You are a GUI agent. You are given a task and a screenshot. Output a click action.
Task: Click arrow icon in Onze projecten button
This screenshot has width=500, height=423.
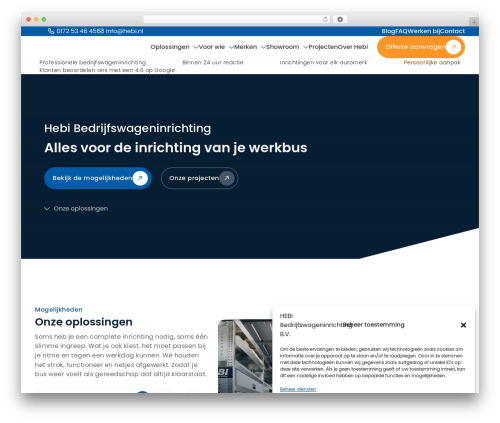227,178
